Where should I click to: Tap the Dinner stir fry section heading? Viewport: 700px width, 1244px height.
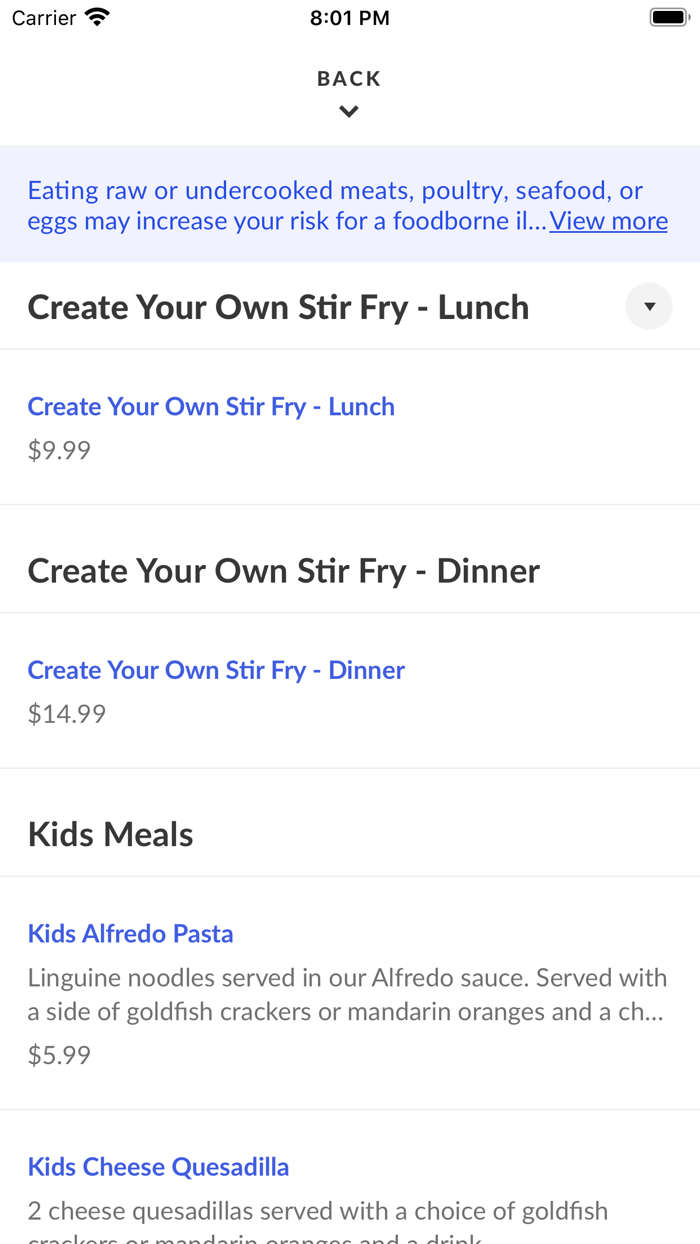(283, 571)
